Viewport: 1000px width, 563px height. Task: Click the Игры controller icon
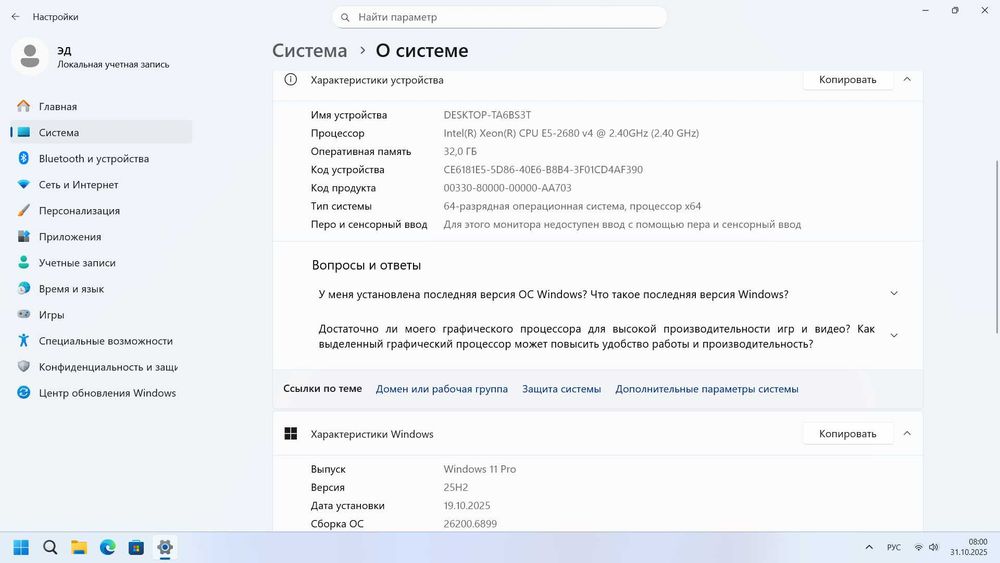tap(24, 314)
